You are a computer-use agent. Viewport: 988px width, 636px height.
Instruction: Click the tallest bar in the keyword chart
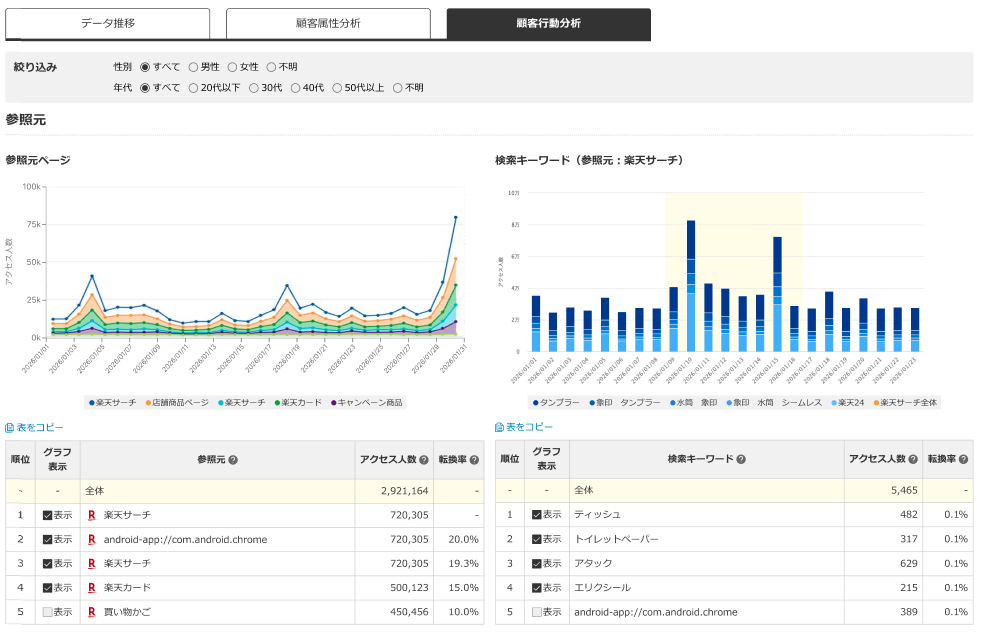(691, 286)
